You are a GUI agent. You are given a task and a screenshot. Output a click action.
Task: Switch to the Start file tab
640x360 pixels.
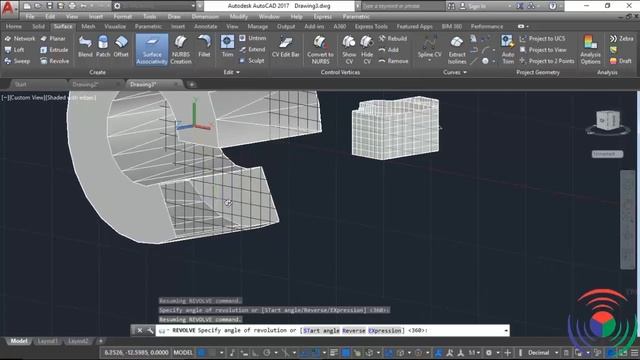click(x=20, y=84)
